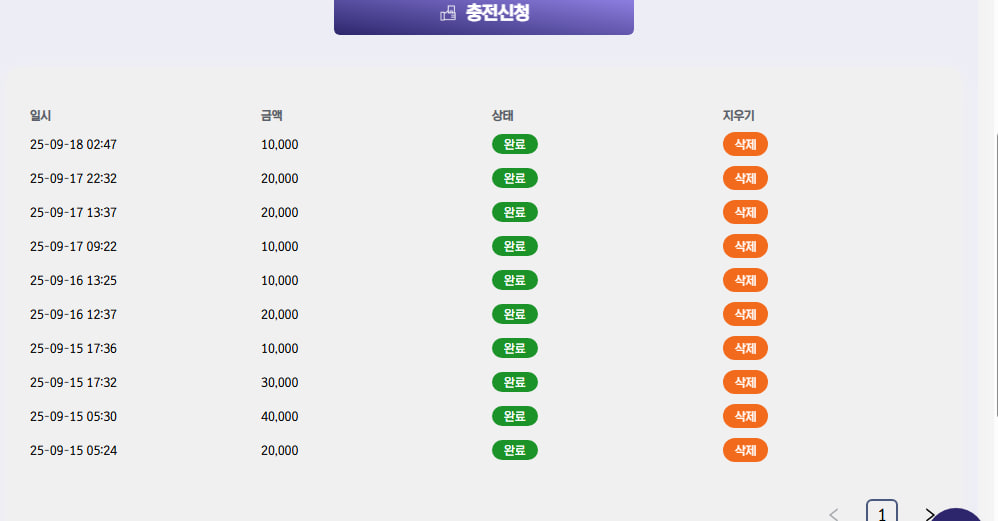Select page 1 in the pagination

[881, 514]
